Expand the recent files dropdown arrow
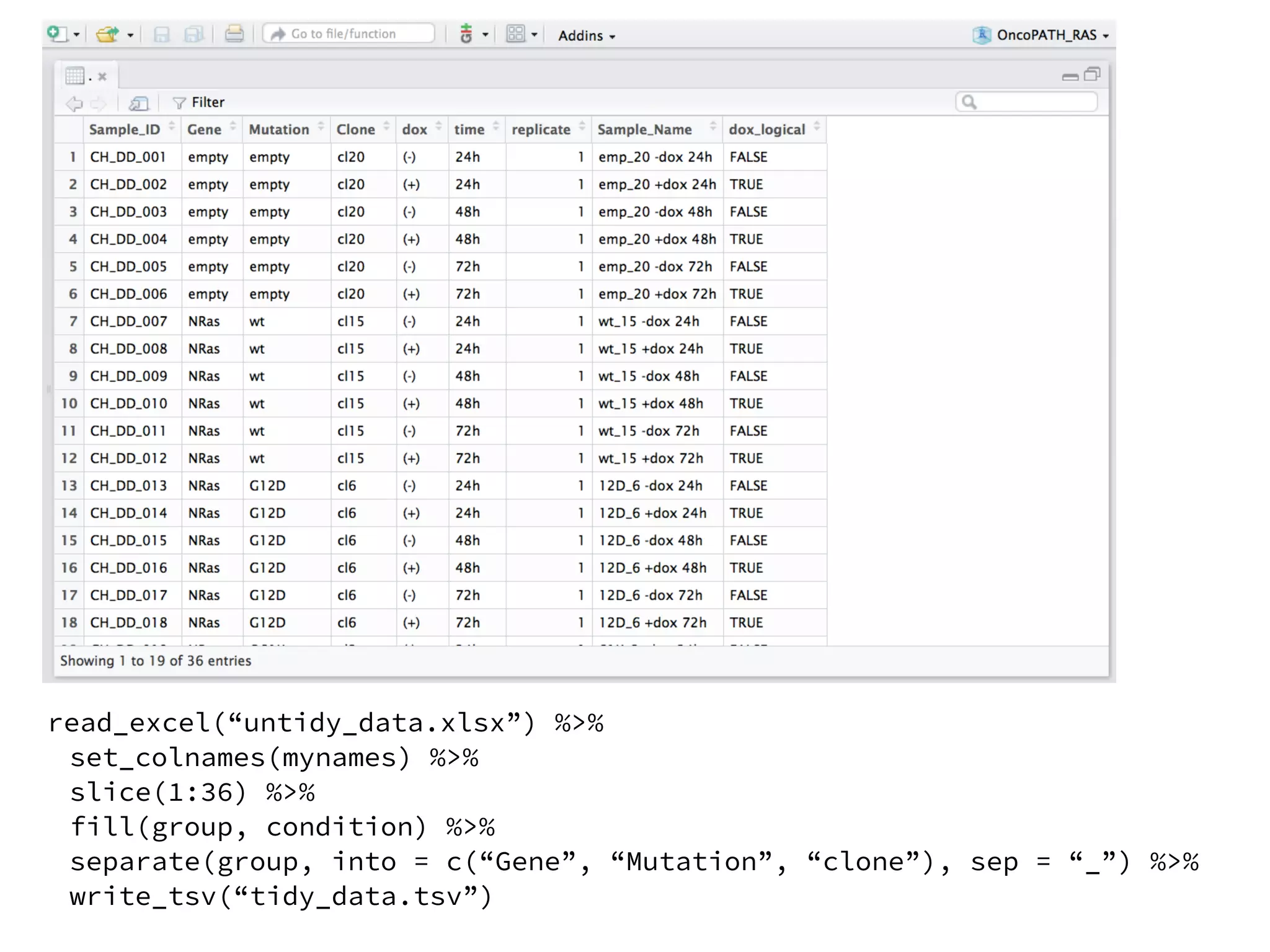Viewport: 1270px width, 952px height. pos(130,35)
